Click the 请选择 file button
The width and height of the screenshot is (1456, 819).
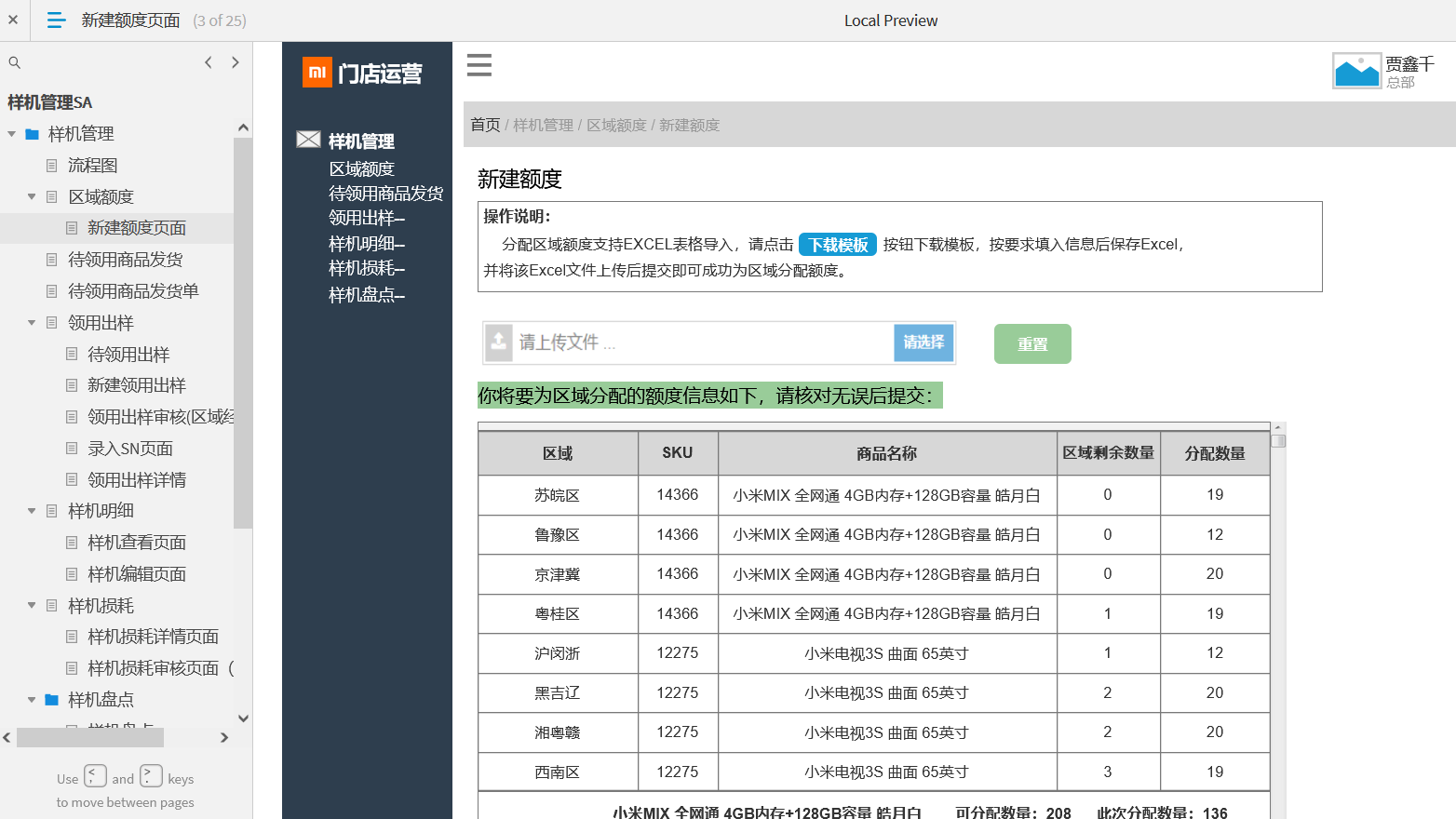pos(923,342)
